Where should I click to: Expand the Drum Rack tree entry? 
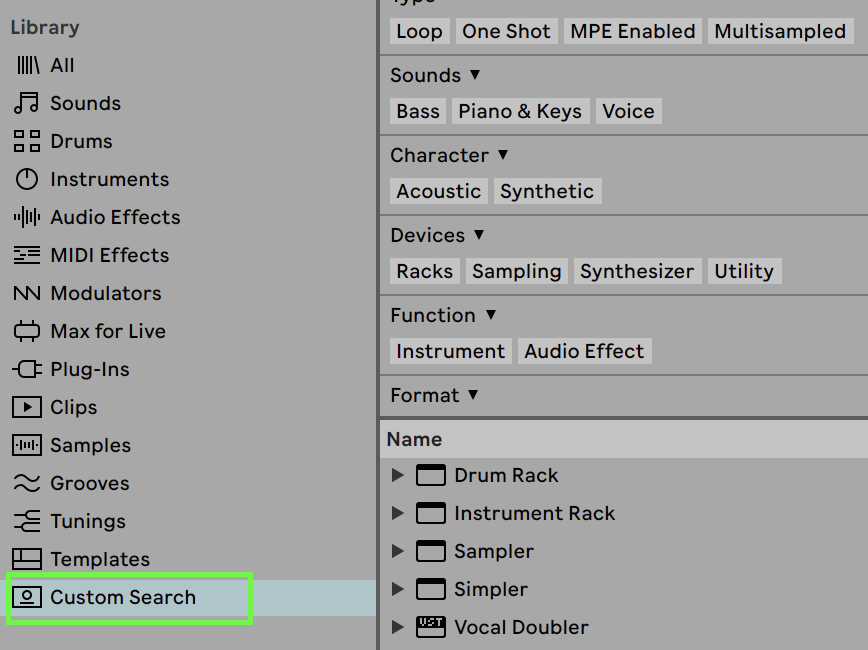tap(398, 475)
